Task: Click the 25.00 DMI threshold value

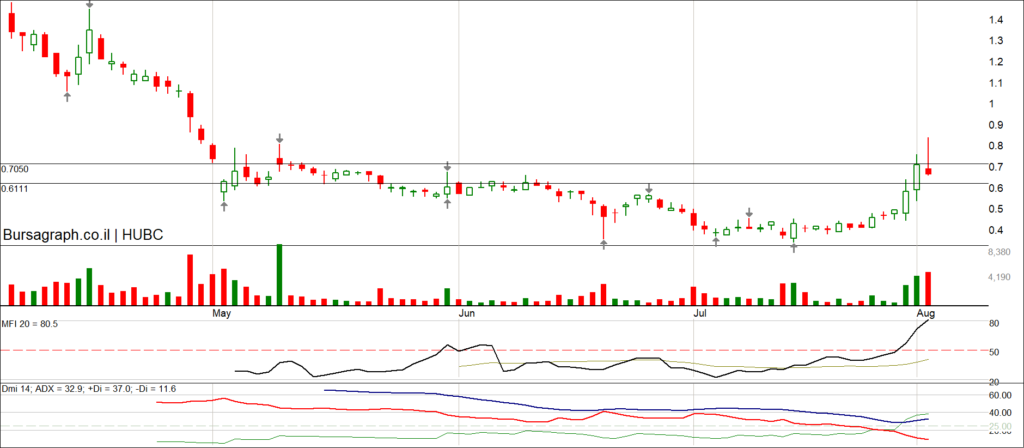Action: click(x=1000, y=426)
